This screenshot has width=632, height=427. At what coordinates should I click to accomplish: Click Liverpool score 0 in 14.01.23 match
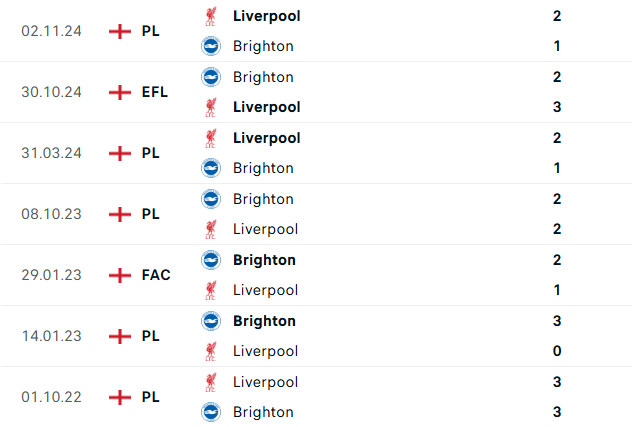click(x=557, y=351)
